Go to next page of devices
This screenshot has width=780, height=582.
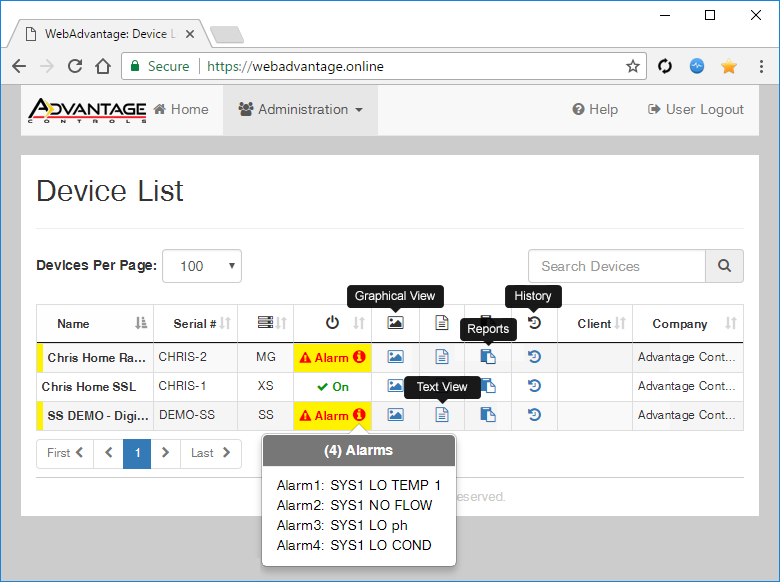tap(165, 453)
